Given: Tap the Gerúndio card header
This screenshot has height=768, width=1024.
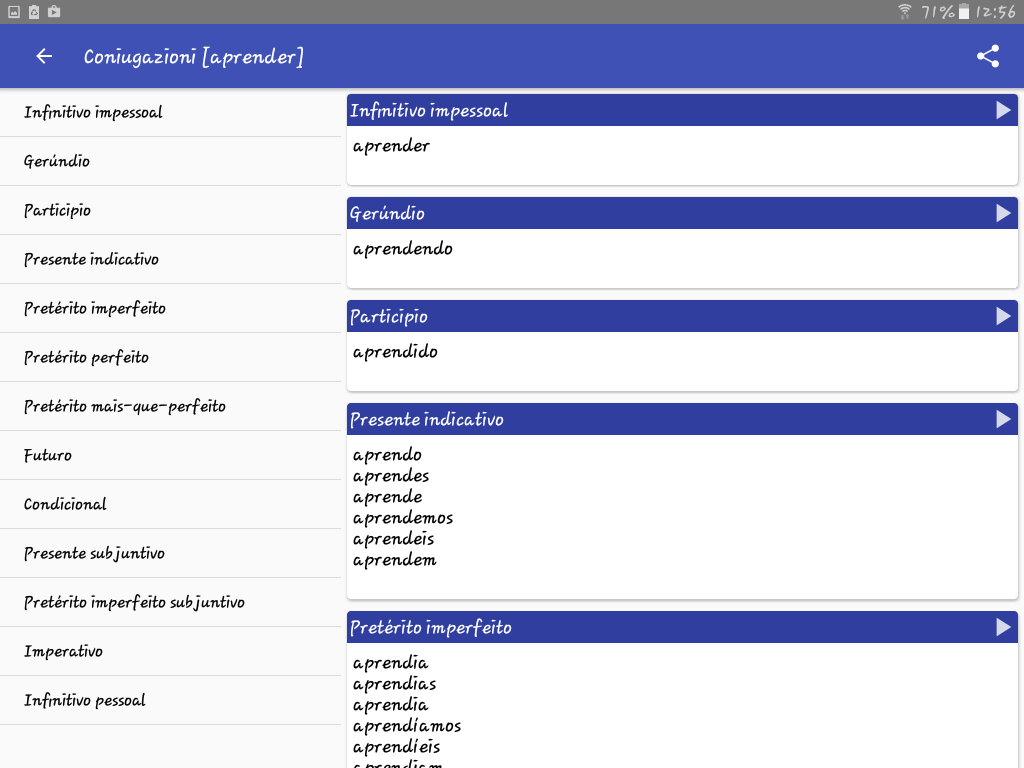Looking at the screenshot, I should point(682,214).
